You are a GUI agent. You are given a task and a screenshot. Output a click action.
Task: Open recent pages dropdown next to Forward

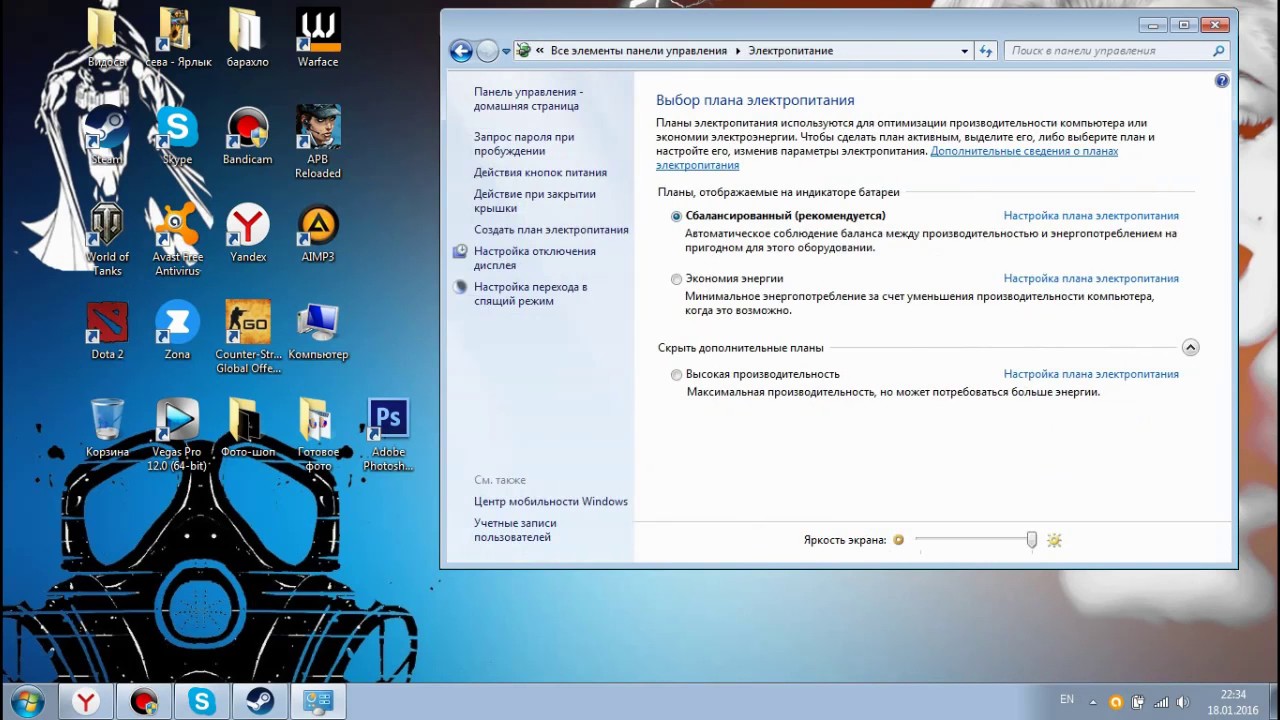(506, 51)
